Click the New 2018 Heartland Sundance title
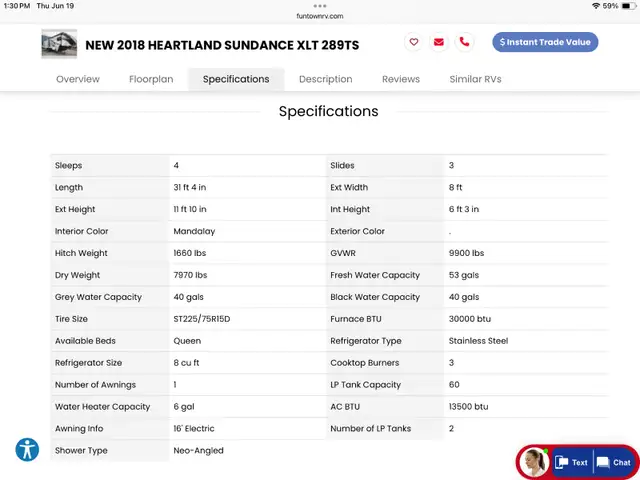Image resolution: width=640 pixels, height=480 pixels. tap(222, 45)
